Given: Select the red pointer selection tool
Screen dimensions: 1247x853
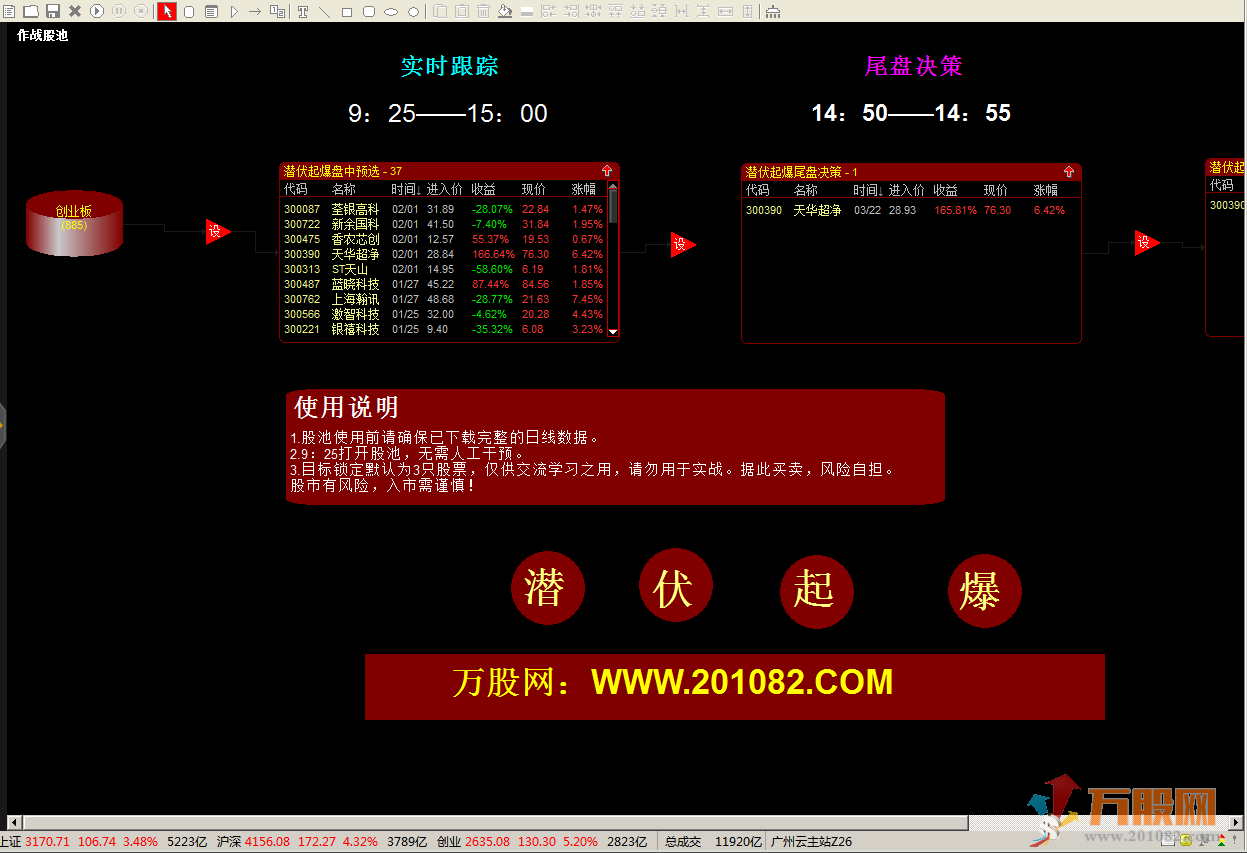Looking at the screenshot, I should 167,11.
